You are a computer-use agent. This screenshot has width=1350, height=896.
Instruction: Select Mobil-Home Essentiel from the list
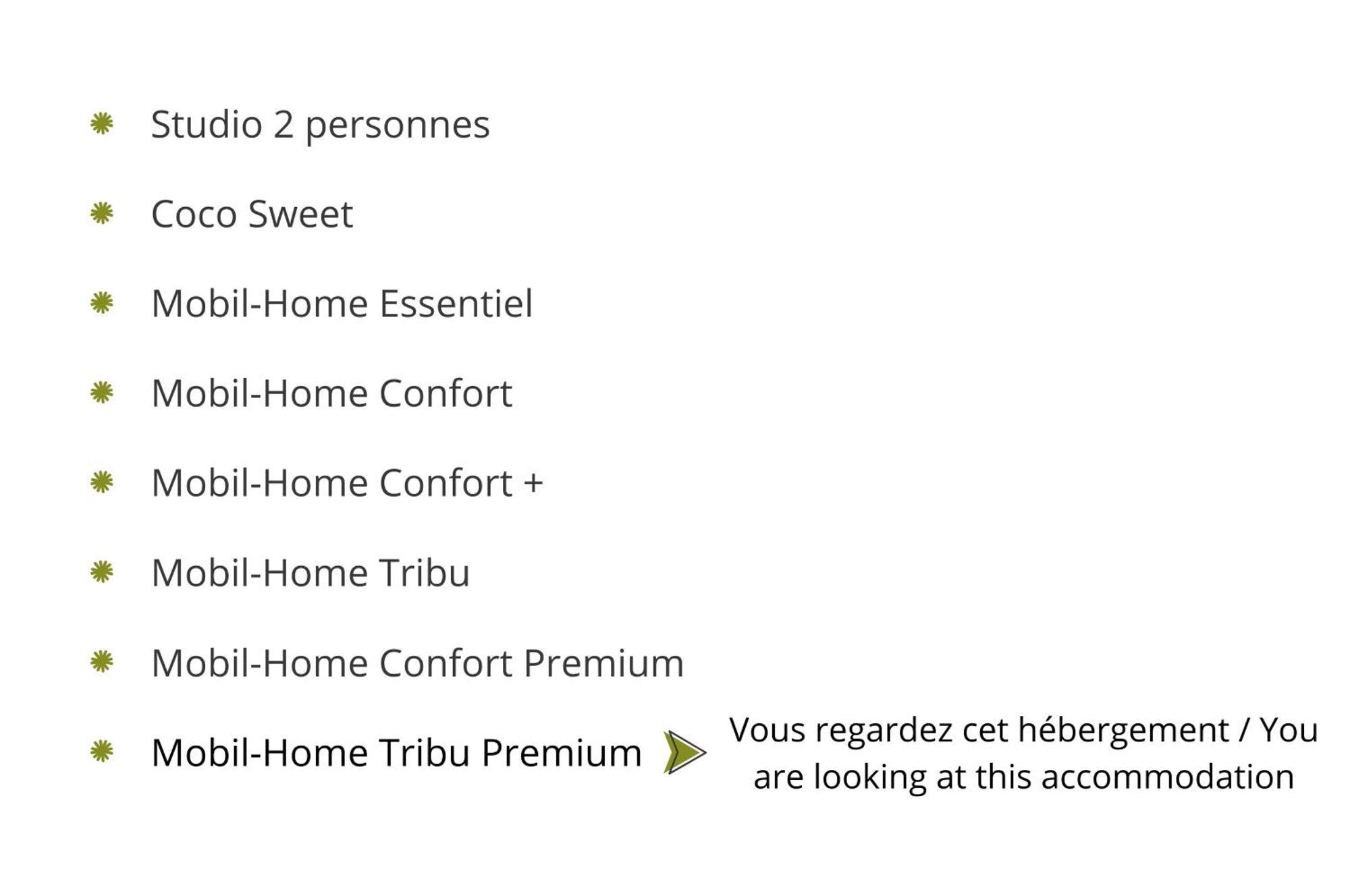pos(342,304)
